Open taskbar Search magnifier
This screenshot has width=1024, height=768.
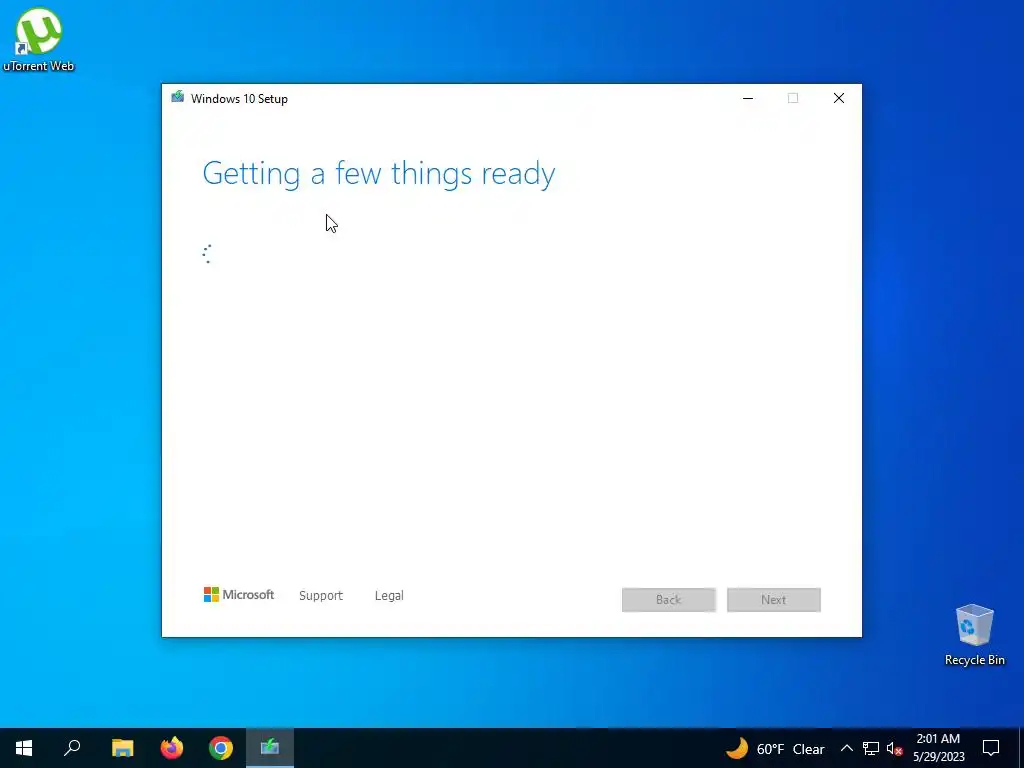click(72, 748)
